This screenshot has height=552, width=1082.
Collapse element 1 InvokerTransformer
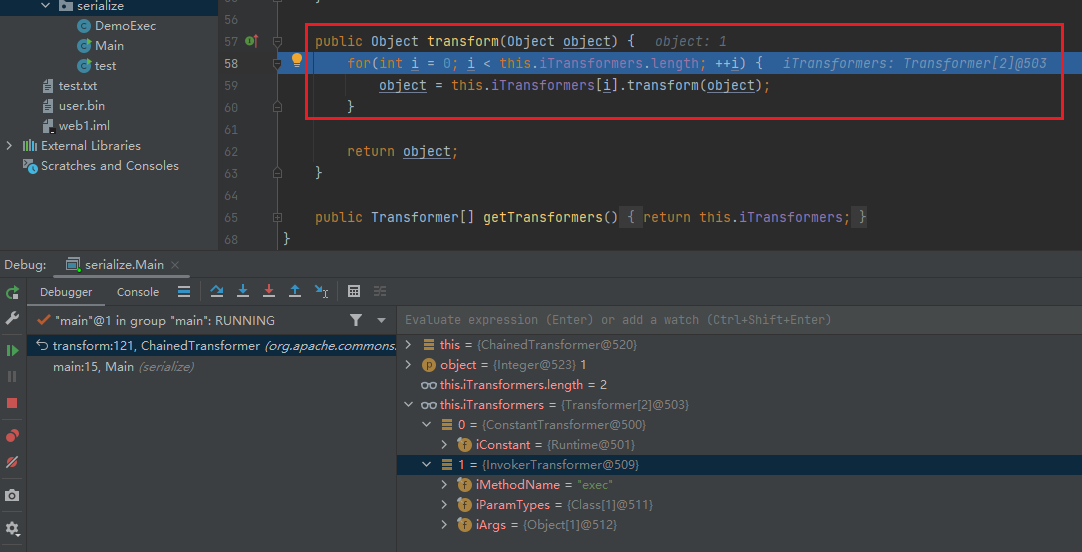[x=426, y=465]
